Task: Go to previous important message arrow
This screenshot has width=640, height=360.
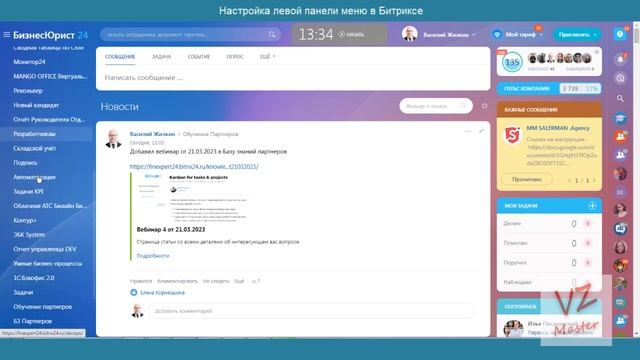Action: (569, 180)
